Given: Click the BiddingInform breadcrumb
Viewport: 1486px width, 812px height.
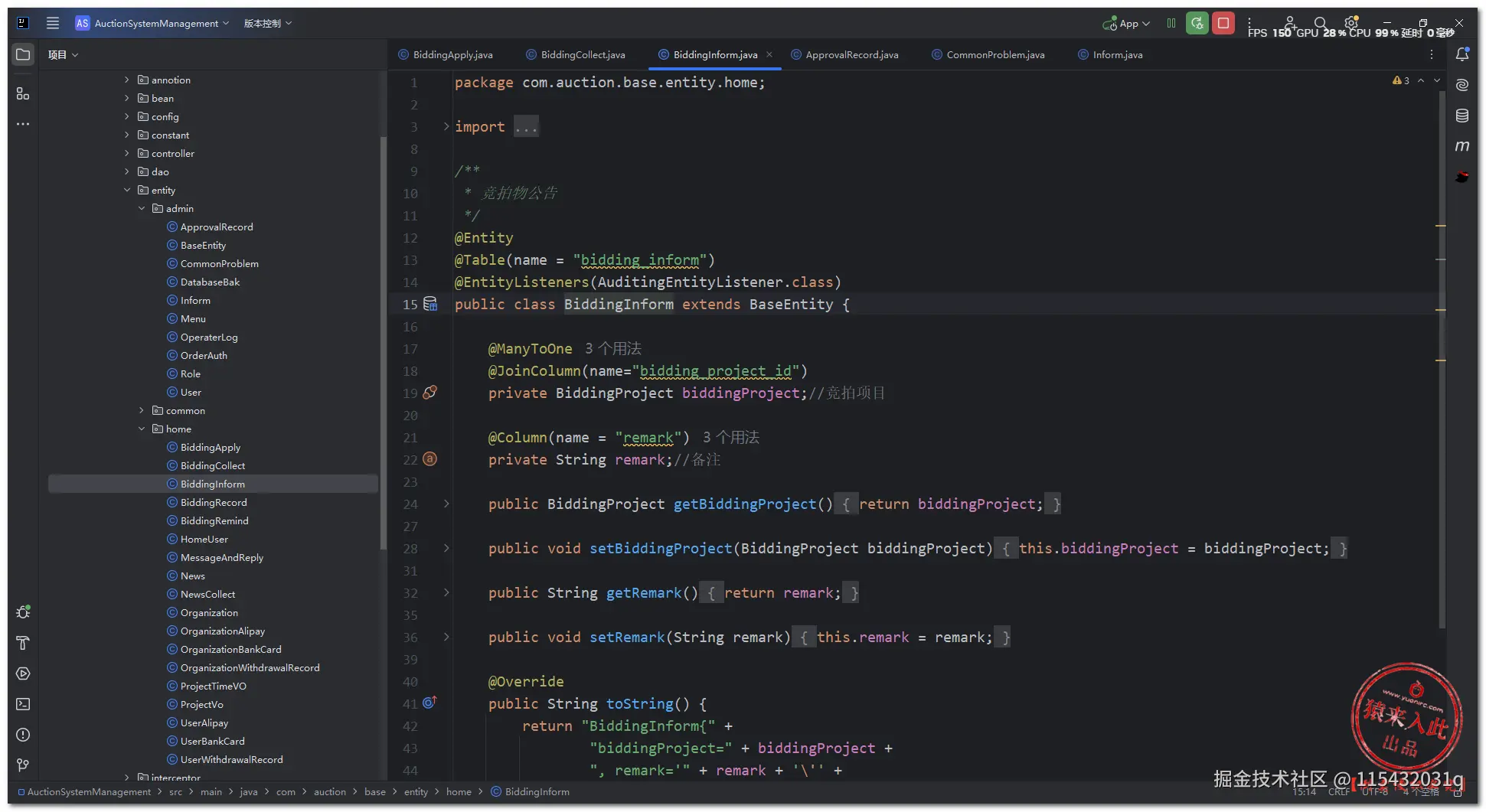Looking at the screenshot, I should pos(530,791).
